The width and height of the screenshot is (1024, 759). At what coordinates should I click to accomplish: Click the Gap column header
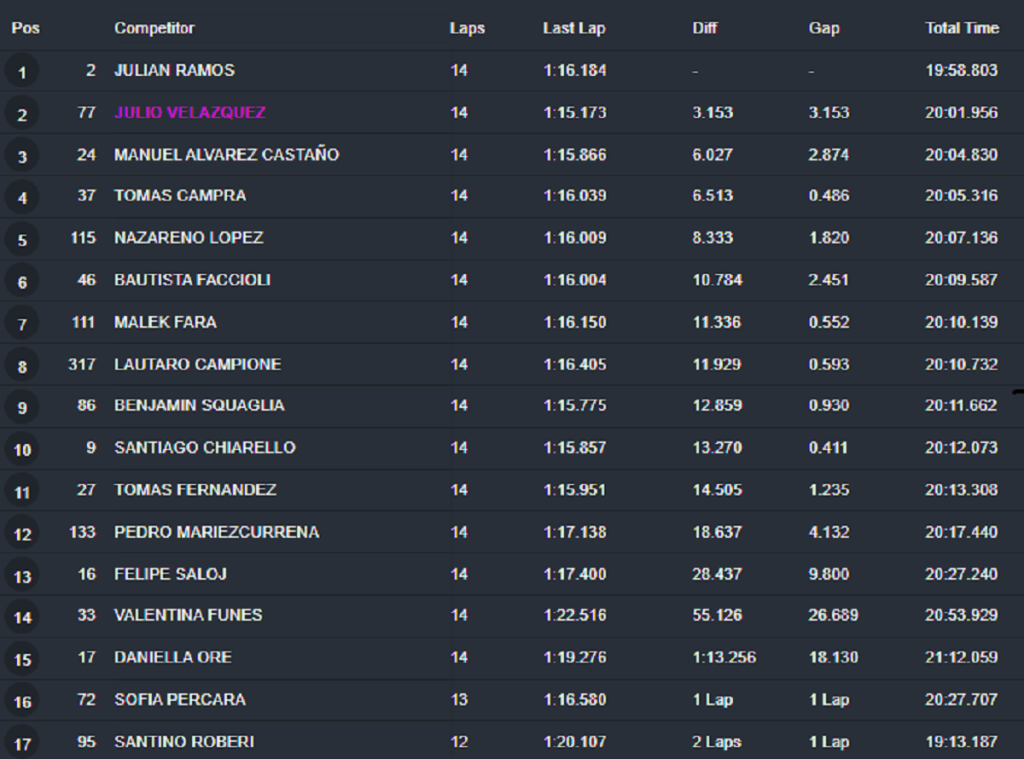tap(824, 28)
